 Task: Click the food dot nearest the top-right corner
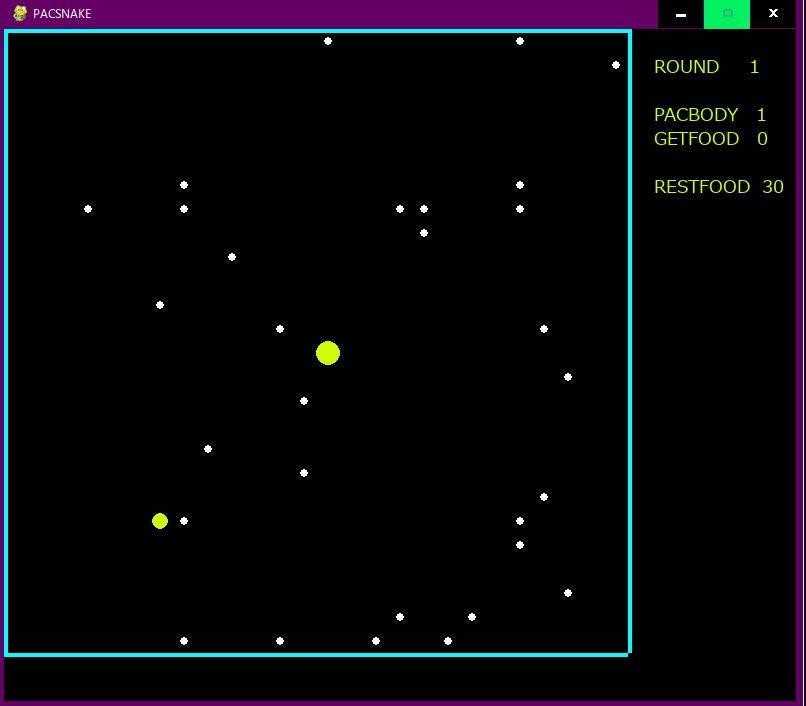point(616,65)
